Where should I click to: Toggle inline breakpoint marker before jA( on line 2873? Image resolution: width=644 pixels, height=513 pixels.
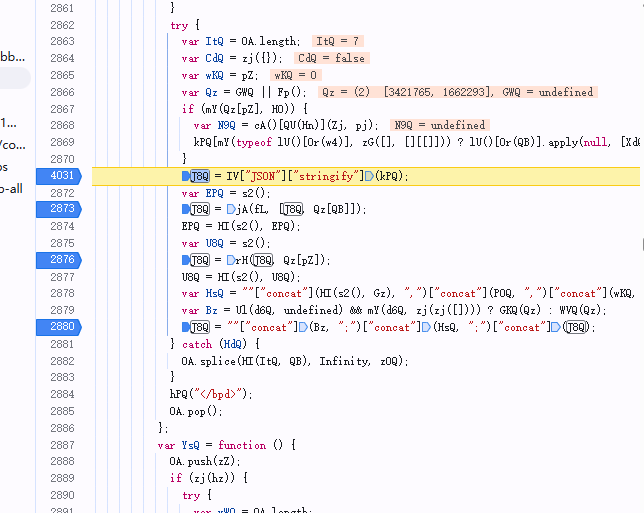click(231, 209)
